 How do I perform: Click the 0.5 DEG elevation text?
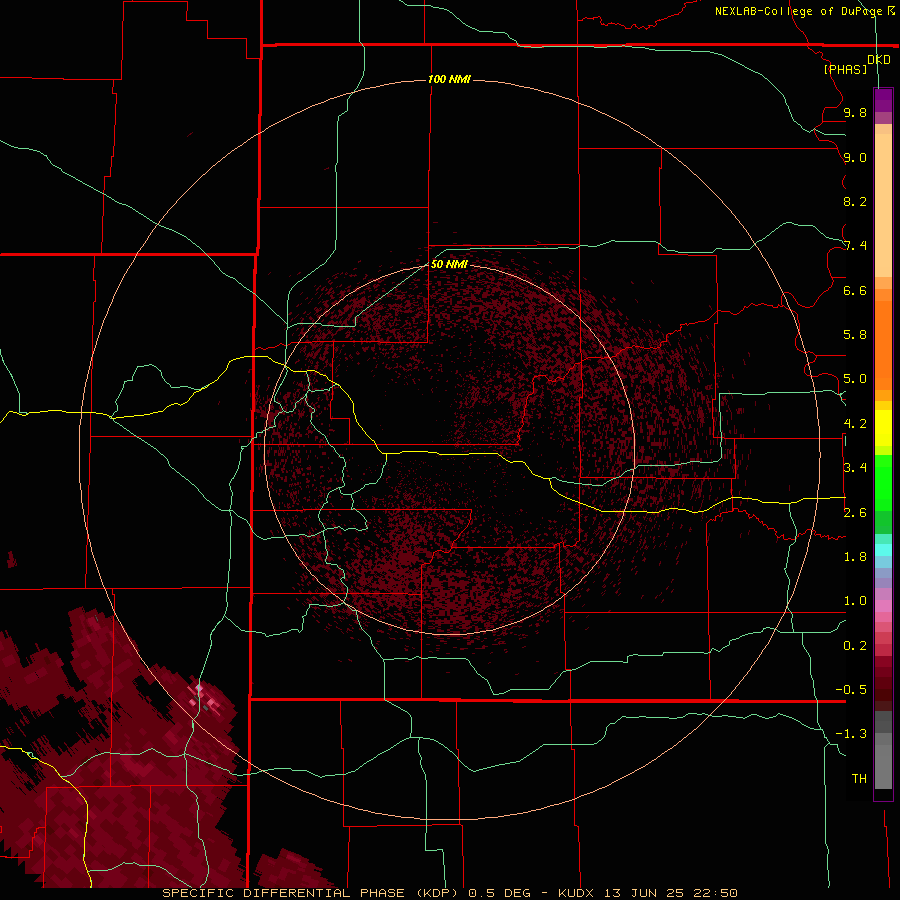(499, 893)
